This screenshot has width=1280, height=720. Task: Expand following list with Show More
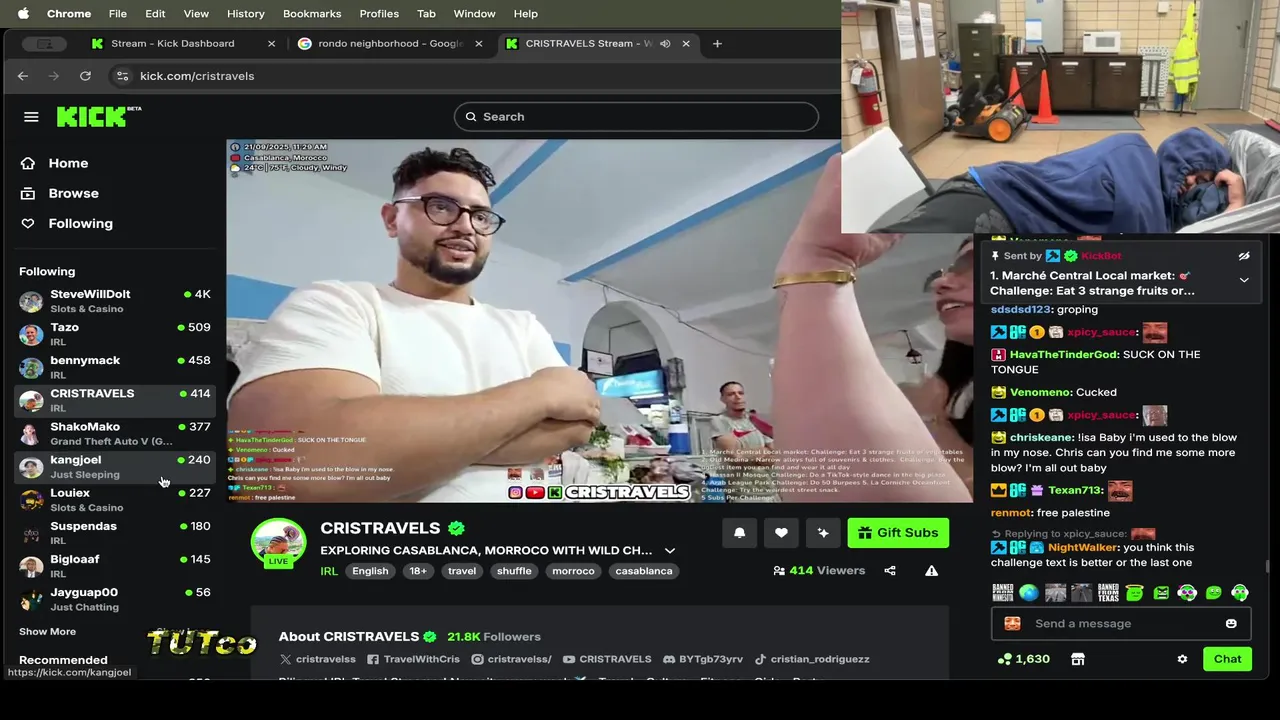click(x=47, y=631)
